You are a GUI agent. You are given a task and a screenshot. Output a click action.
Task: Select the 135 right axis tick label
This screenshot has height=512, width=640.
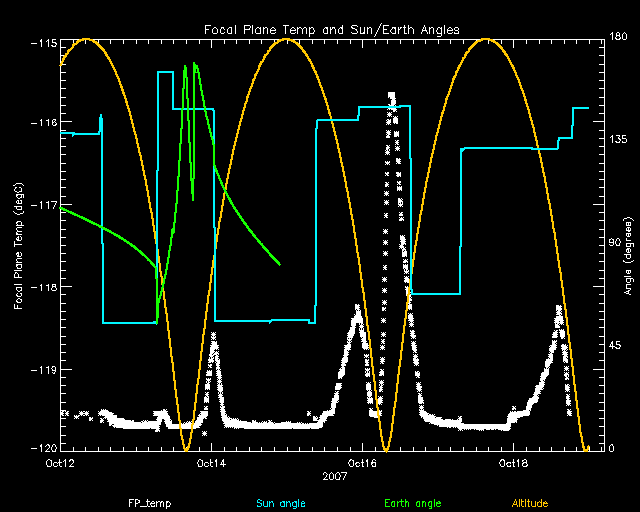(x=606, y=141)
